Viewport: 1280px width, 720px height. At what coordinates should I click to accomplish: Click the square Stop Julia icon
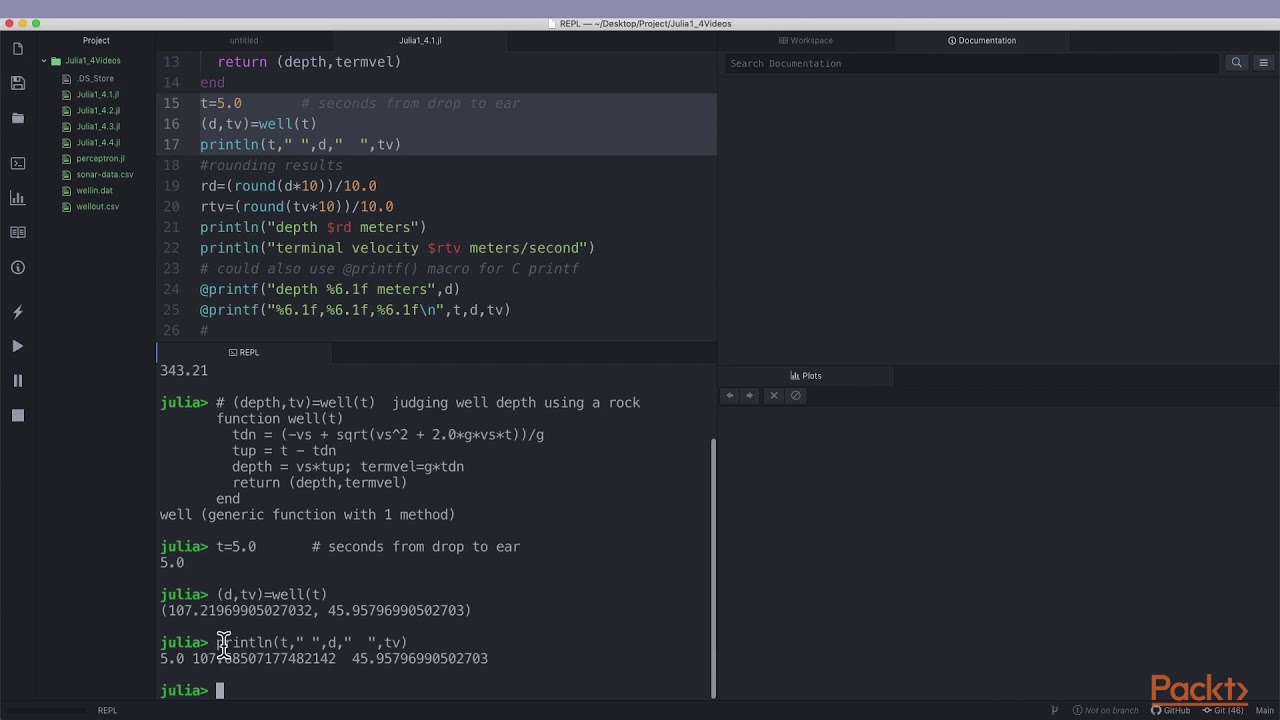[17, 415]
